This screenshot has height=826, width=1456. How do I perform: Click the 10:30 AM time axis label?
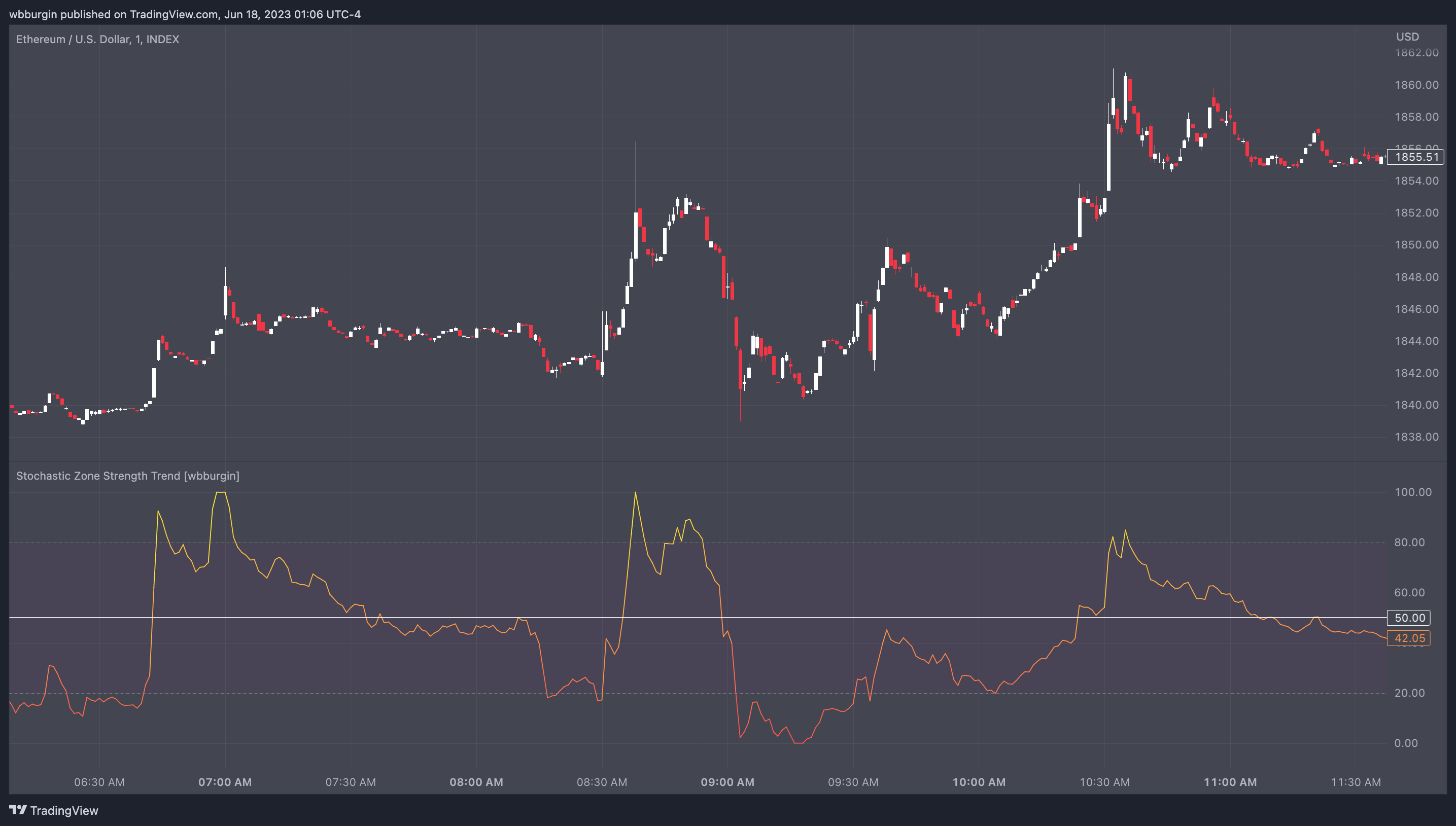tap(1104, 782)
